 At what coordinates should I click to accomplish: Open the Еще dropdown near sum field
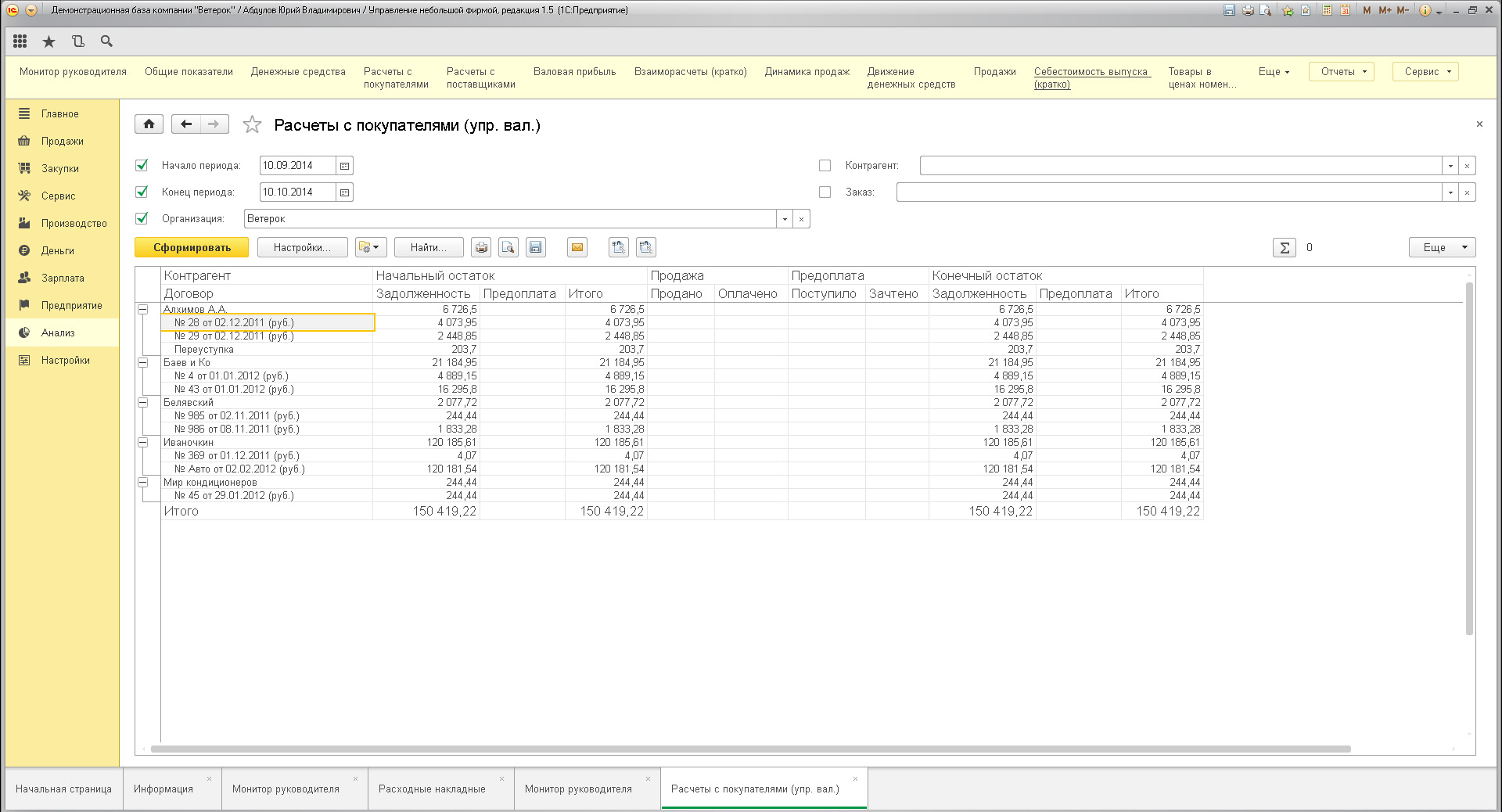[1443, 247]
